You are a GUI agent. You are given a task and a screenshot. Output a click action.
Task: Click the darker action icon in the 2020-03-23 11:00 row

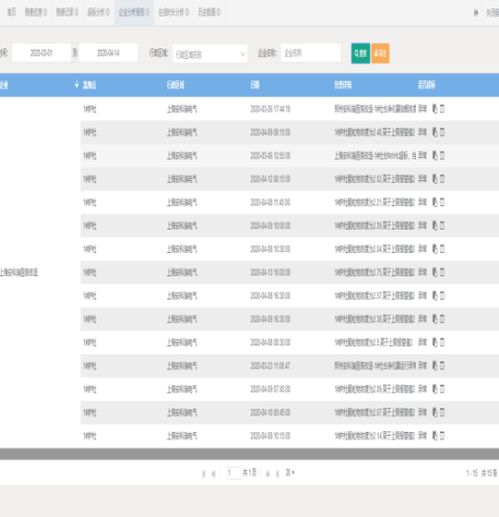point(435,366)
